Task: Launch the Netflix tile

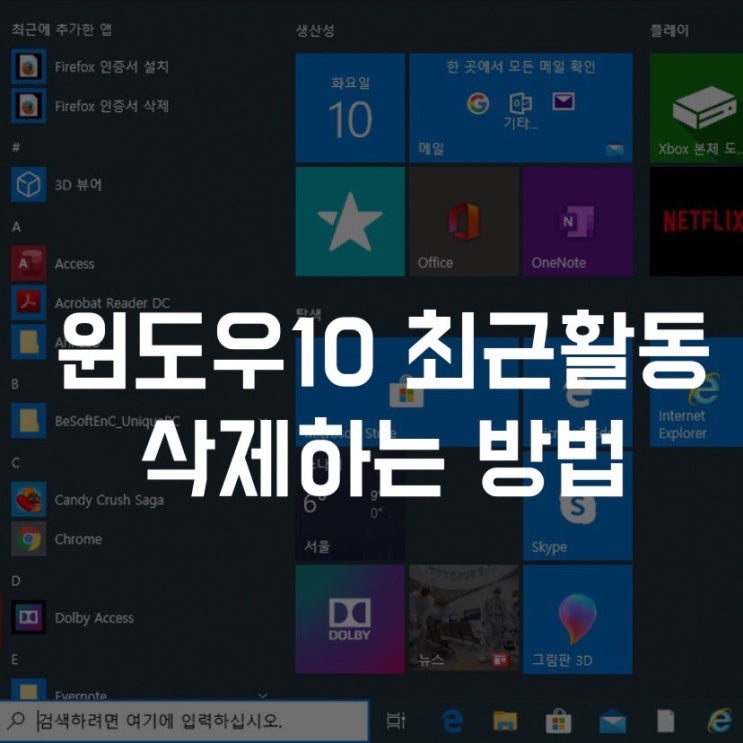Action: tap(696, 221)
